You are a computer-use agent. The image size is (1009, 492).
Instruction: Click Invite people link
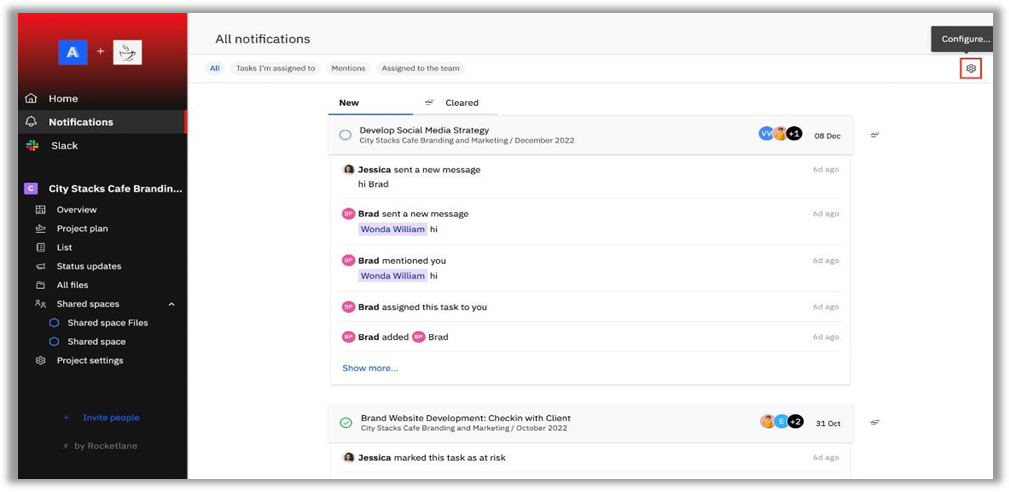point(110,418)
